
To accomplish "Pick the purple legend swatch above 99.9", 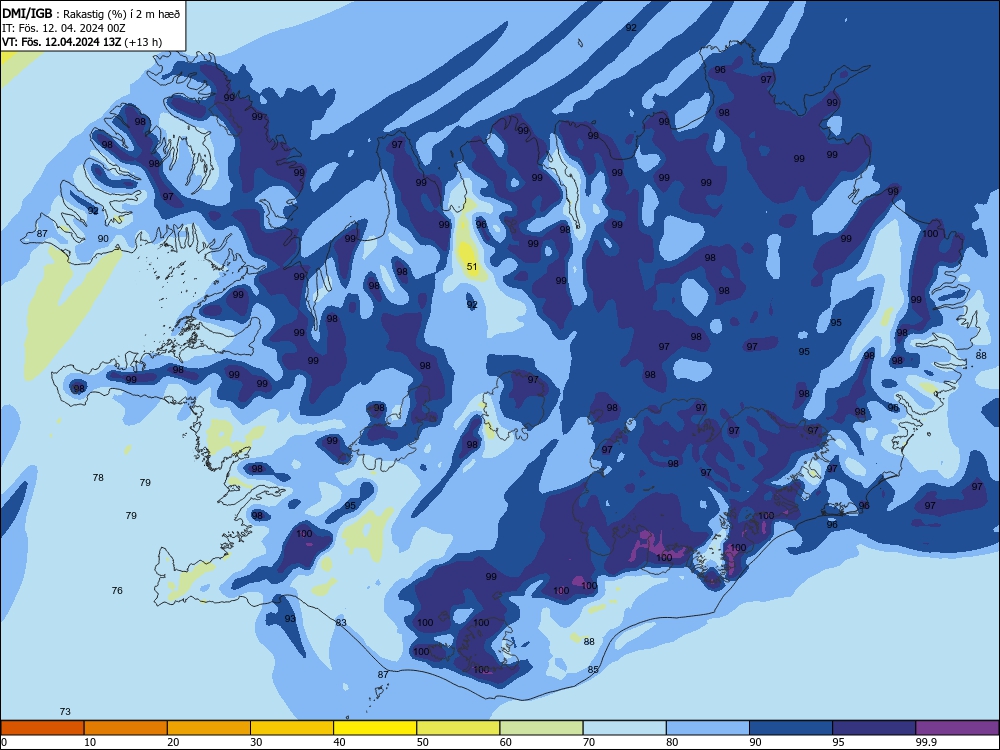I will point(957,728).
